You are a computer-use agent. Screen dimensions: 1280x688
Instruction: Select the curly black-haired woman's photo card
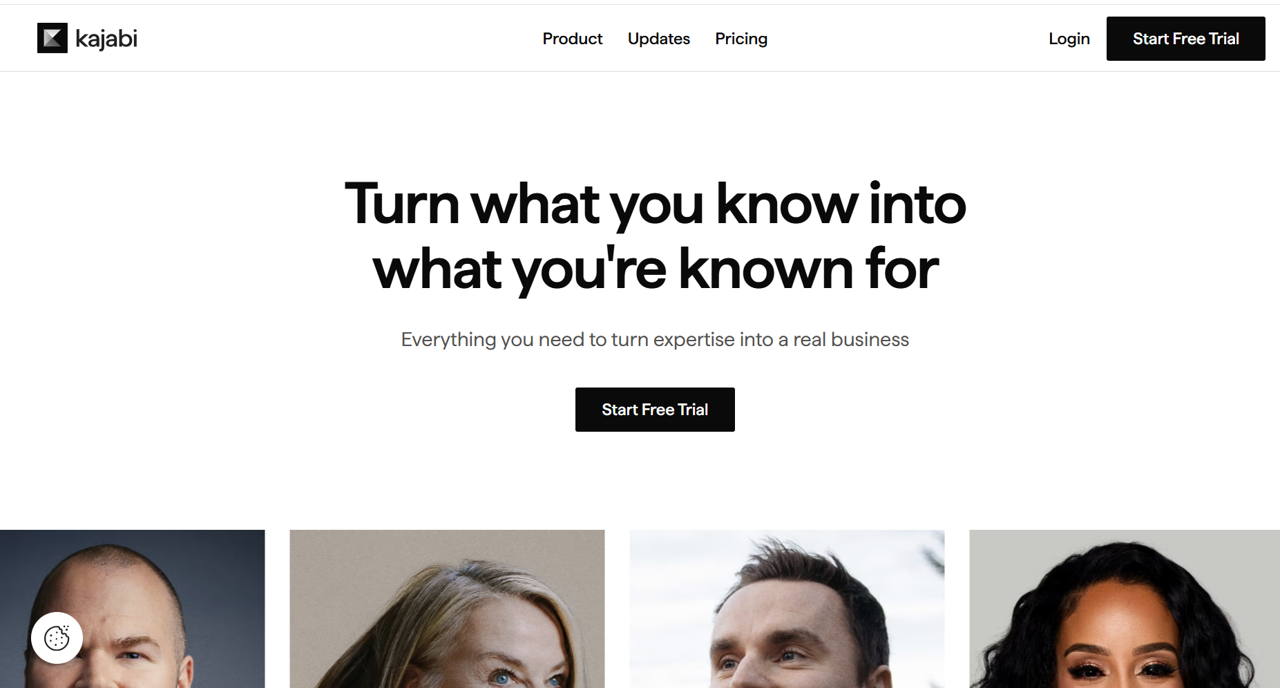(1125, 609)
